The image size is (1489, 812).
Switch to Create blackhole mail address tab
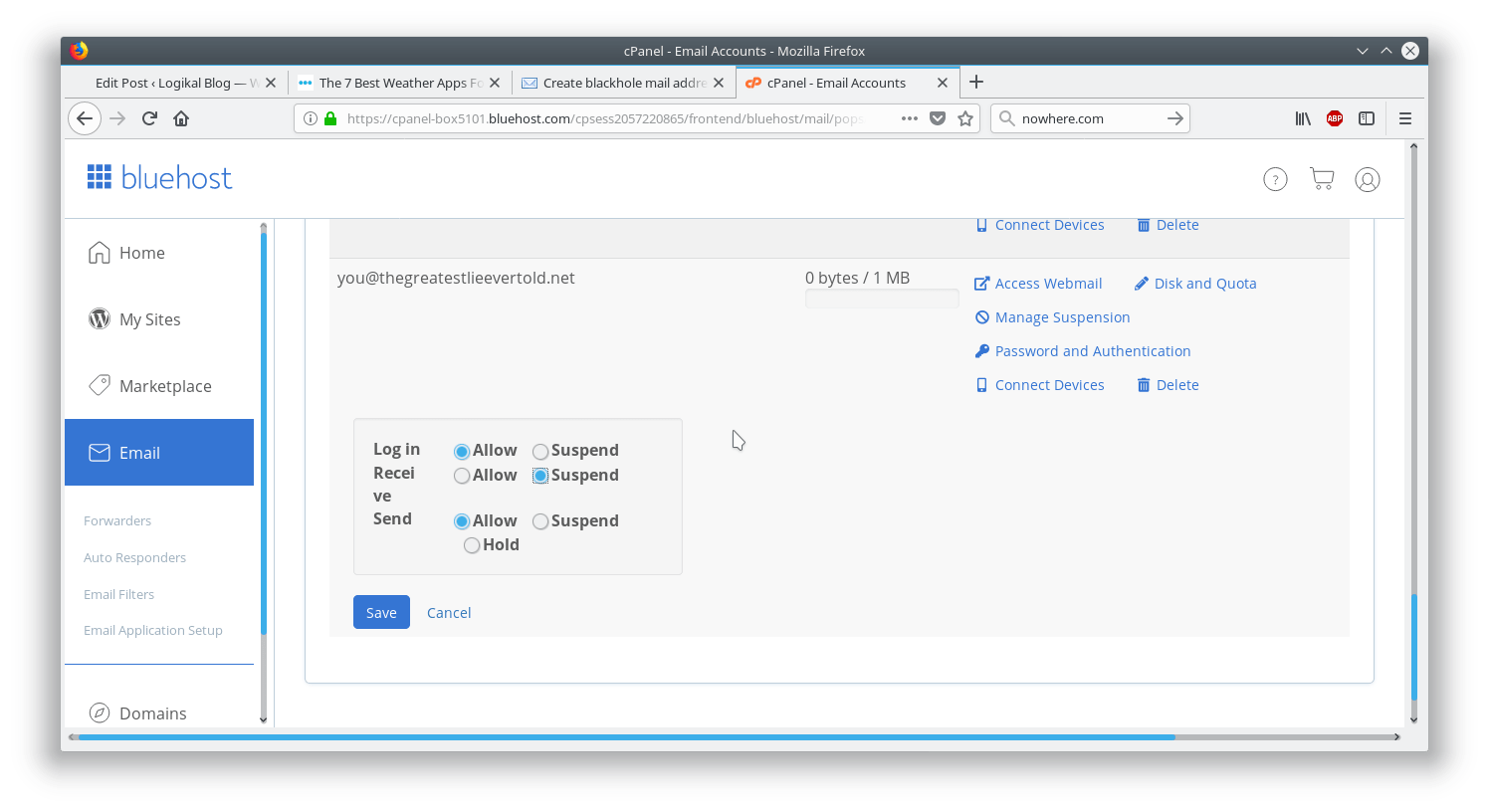[x=624, y=83]
